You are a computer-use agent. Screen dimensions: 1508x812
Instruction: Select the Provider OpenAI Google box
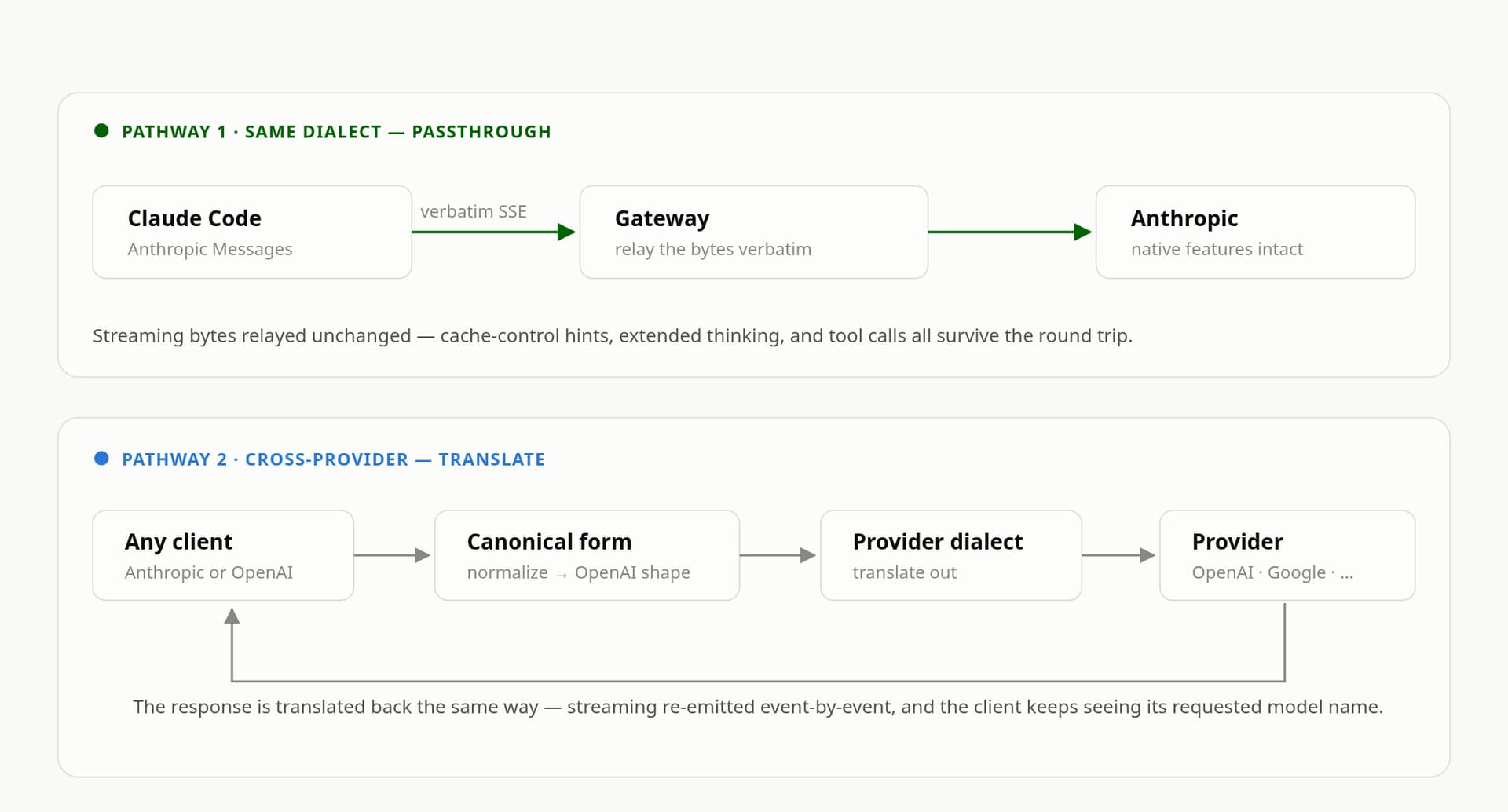pos(1287,555)
